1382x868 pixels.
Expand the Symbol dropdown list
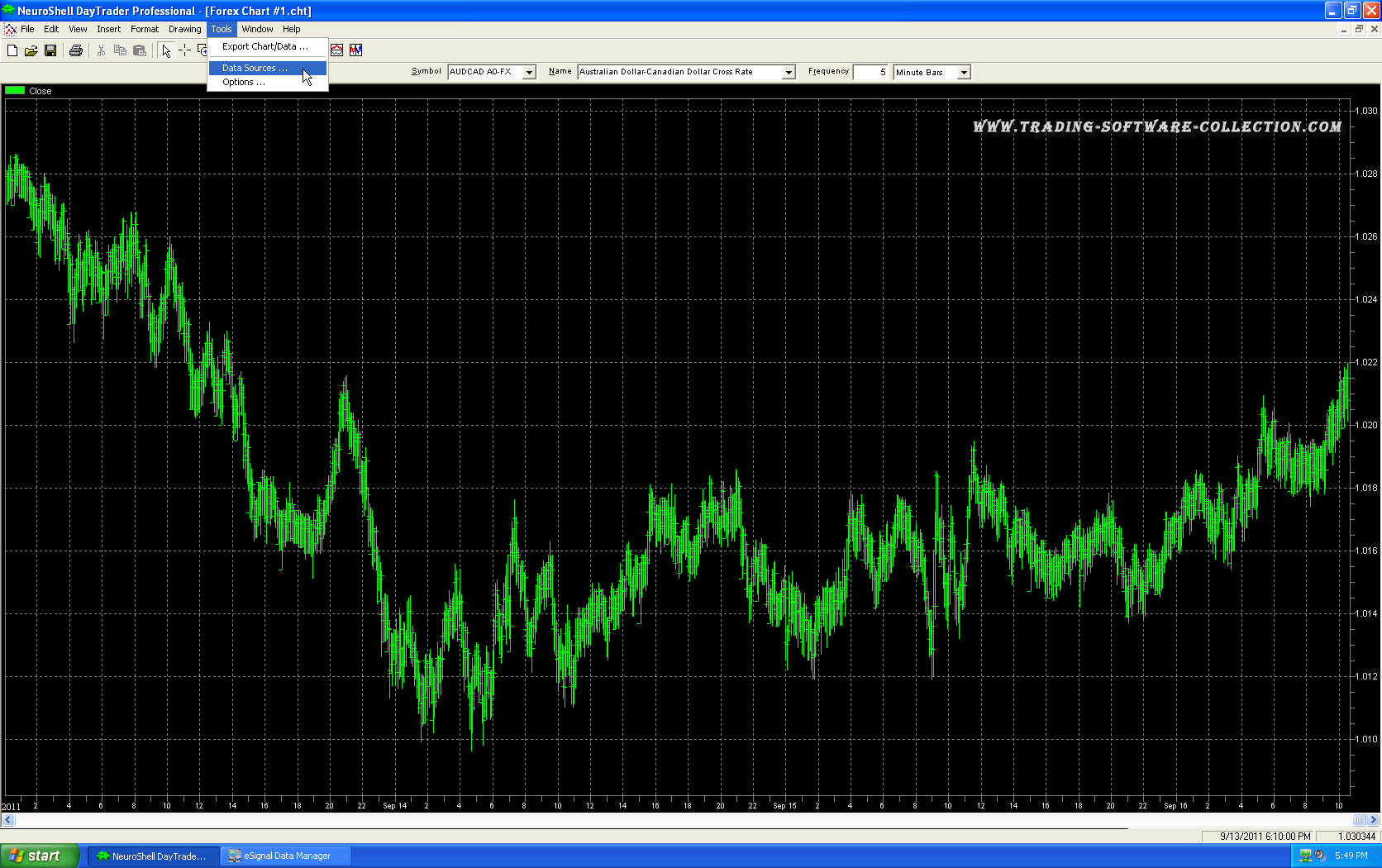point(529,73)
